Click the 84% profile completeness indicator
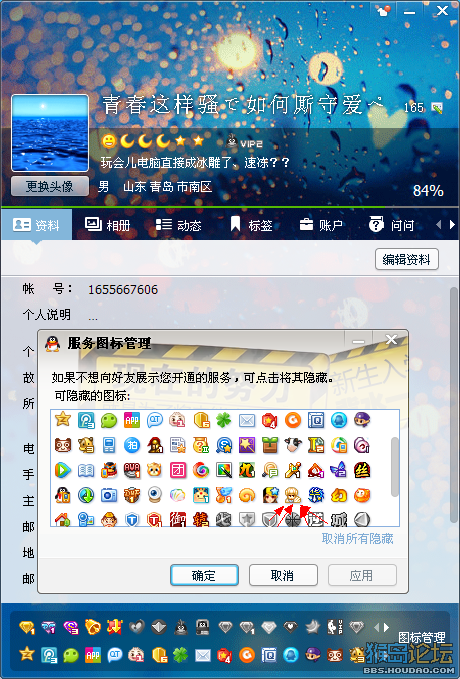The image size is (460, 679). [428, 191]
